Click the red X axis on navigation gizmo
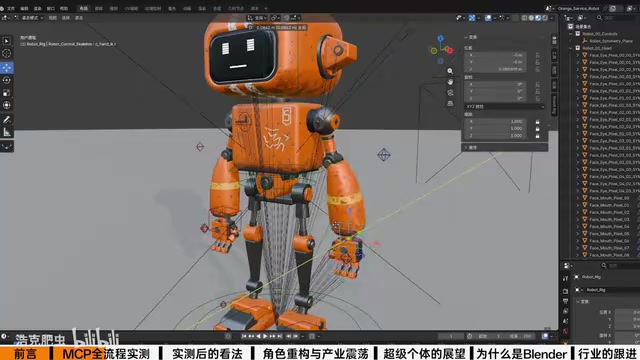640x360 pixels. coord(450,51)
